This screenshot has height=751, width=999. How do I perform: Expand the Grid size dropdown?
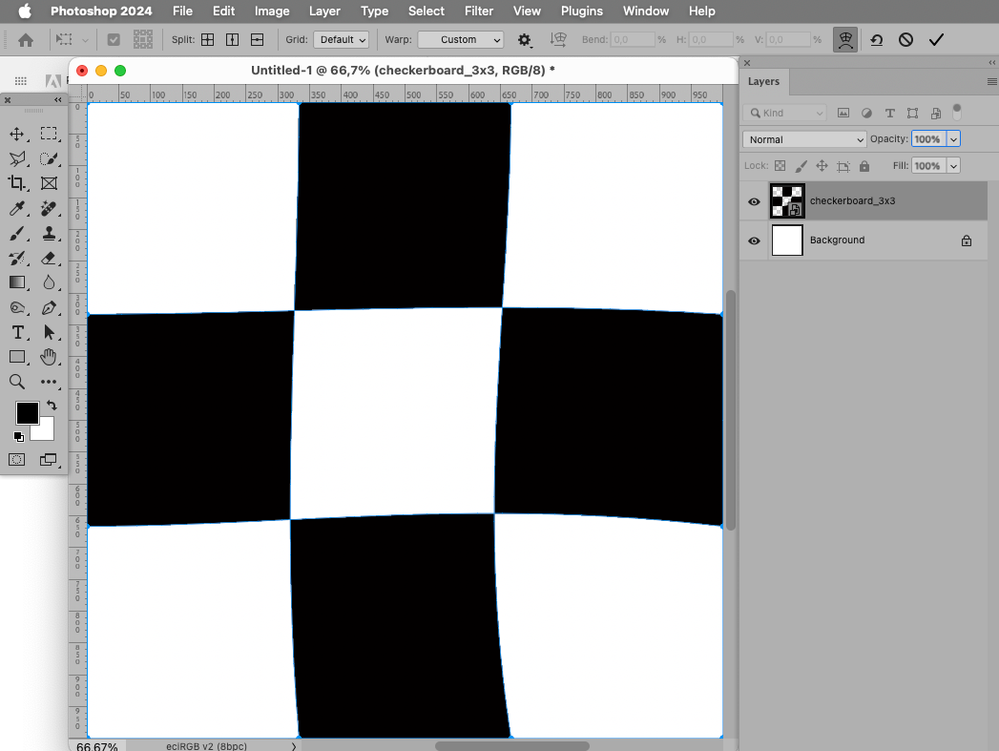[341, 40]
